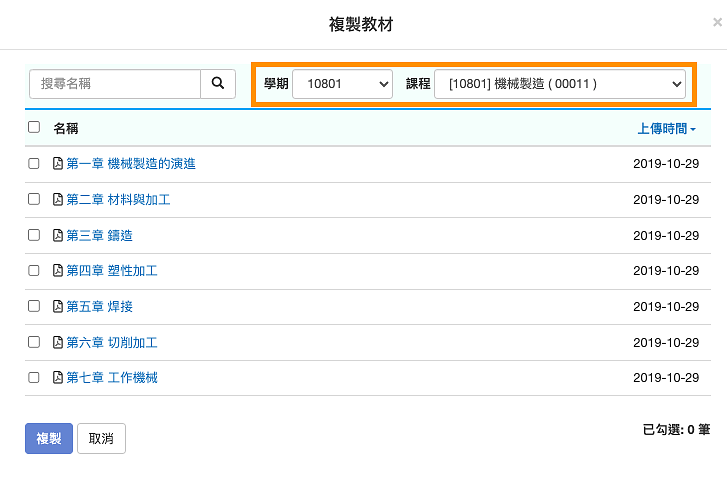Click the magnifier search icon

[218, 83]
